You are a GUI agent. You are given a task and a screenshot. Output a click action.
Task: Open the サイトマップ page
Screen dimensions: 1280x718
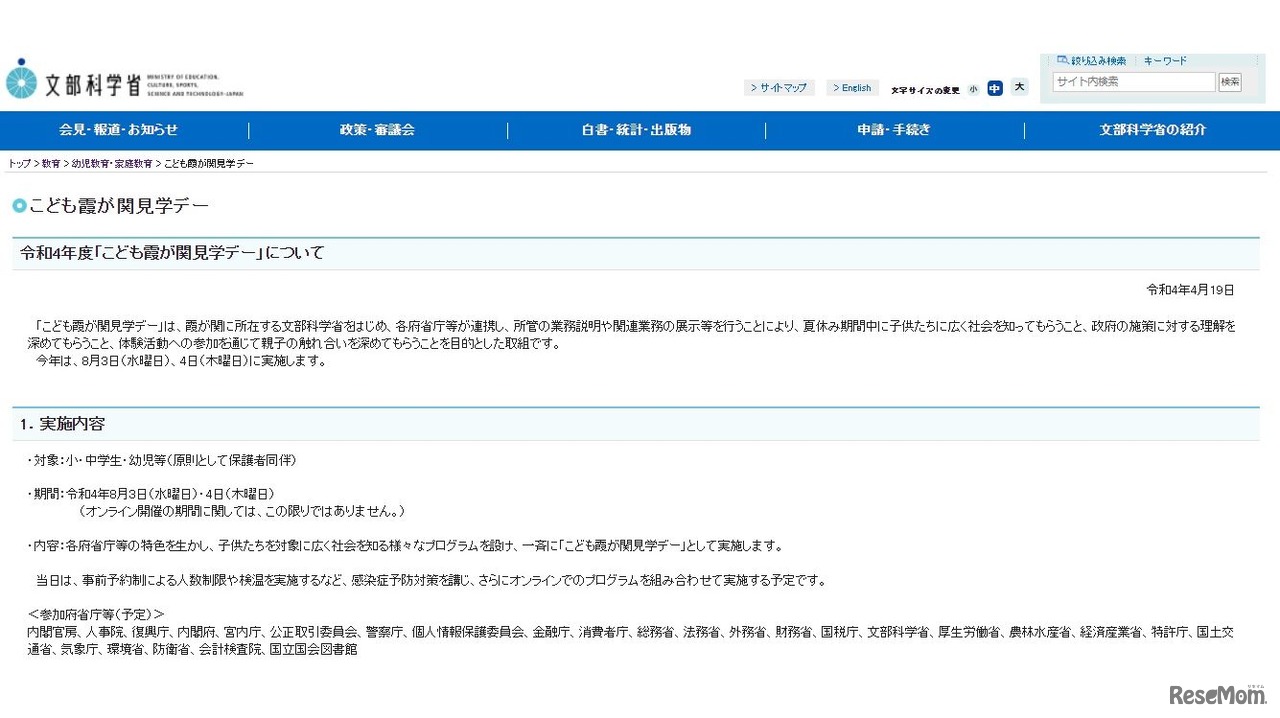pyautogui.click(x=779, y=87)
